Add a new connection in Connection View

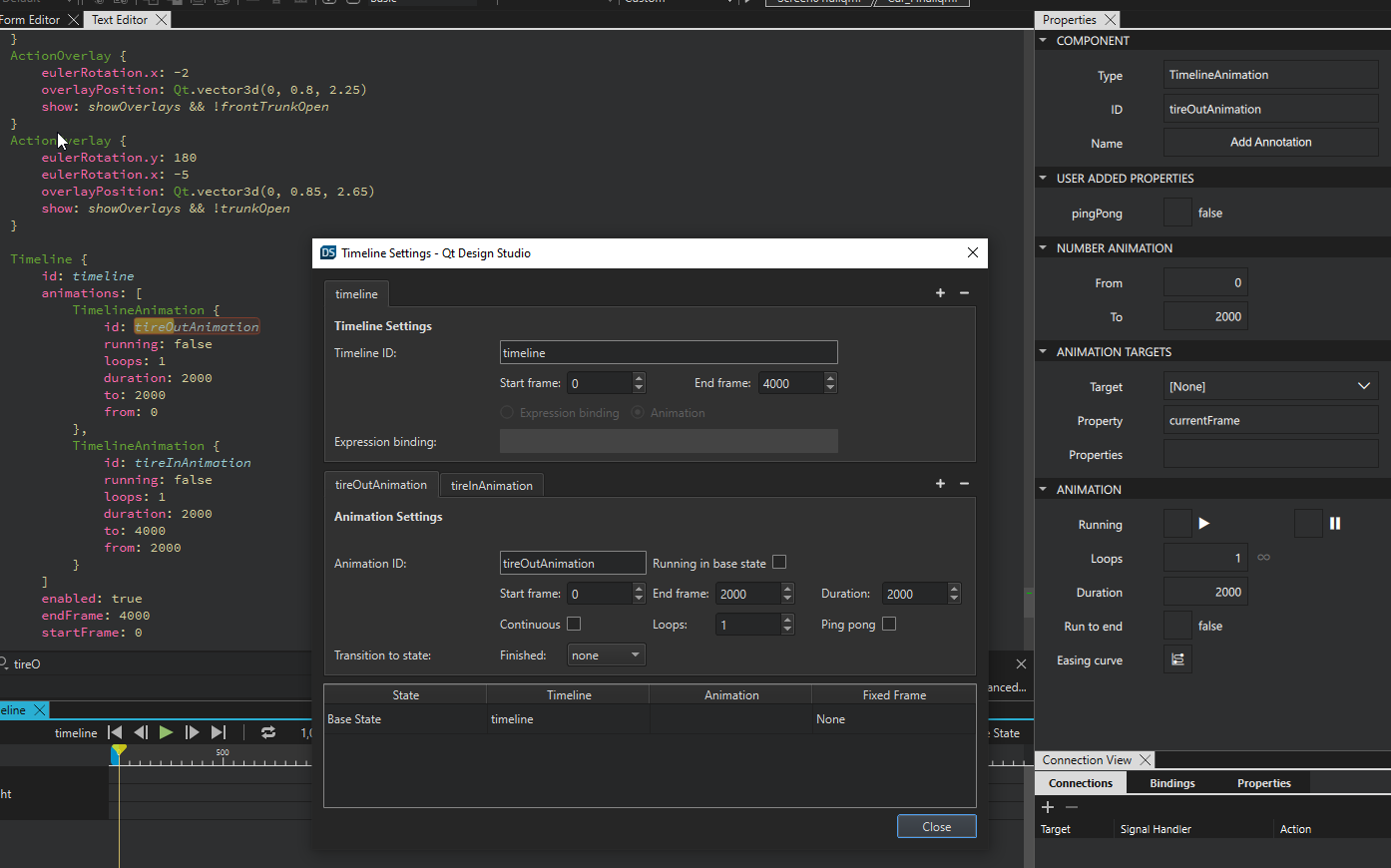click(1048, 807)
